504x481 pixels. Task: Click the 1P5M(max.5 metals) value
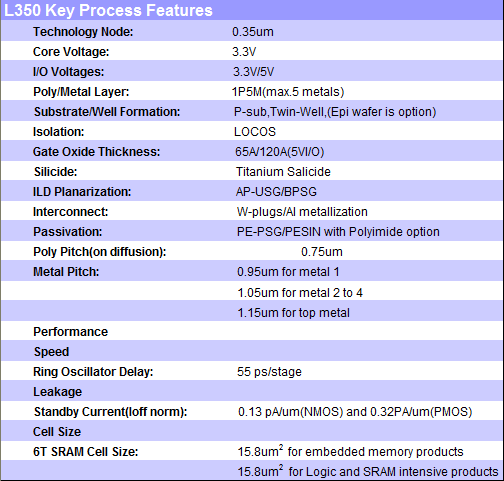[288, 92]
